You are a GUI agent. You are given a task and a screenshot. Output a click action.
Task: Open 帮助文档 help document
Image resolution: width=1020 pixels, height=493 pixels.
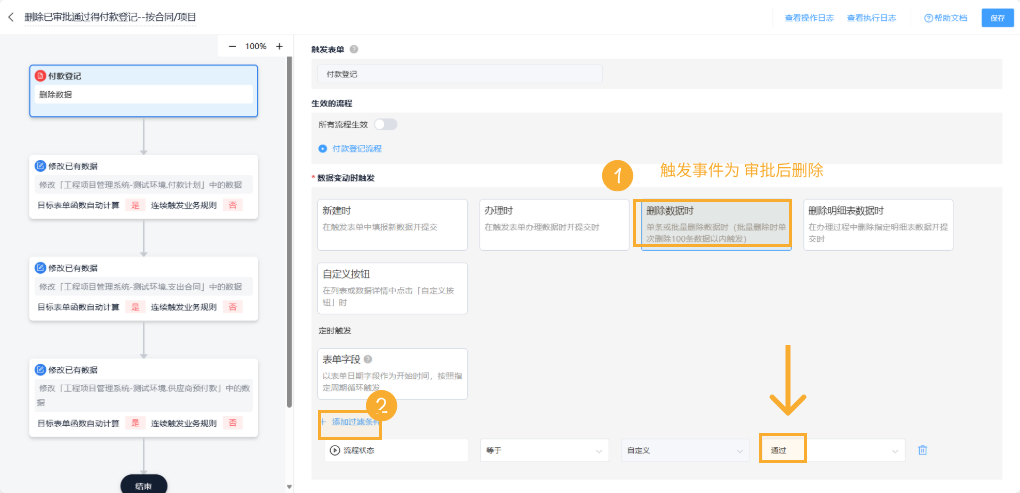(945, 18)
